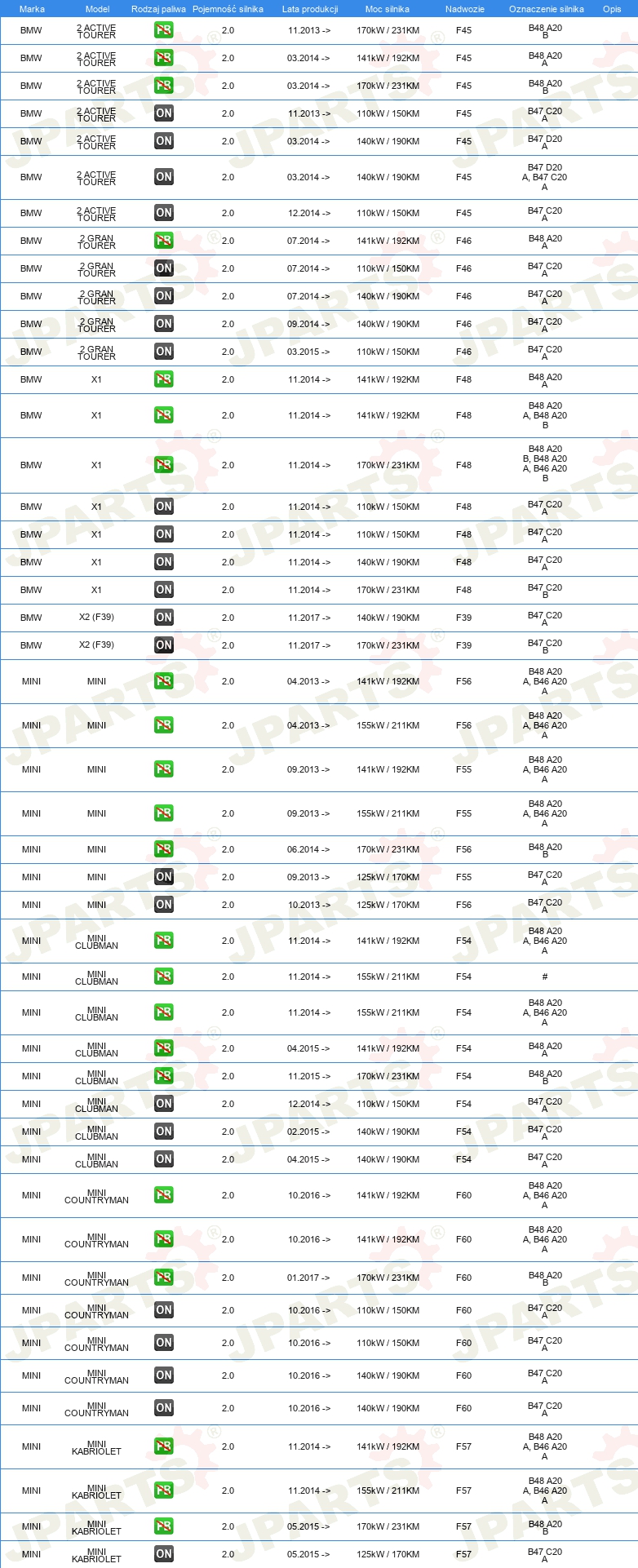The image size is (638, 1568).
Task: Click diesel ON icon for X2 (F39) 170kW
Action: pos(164,645)
